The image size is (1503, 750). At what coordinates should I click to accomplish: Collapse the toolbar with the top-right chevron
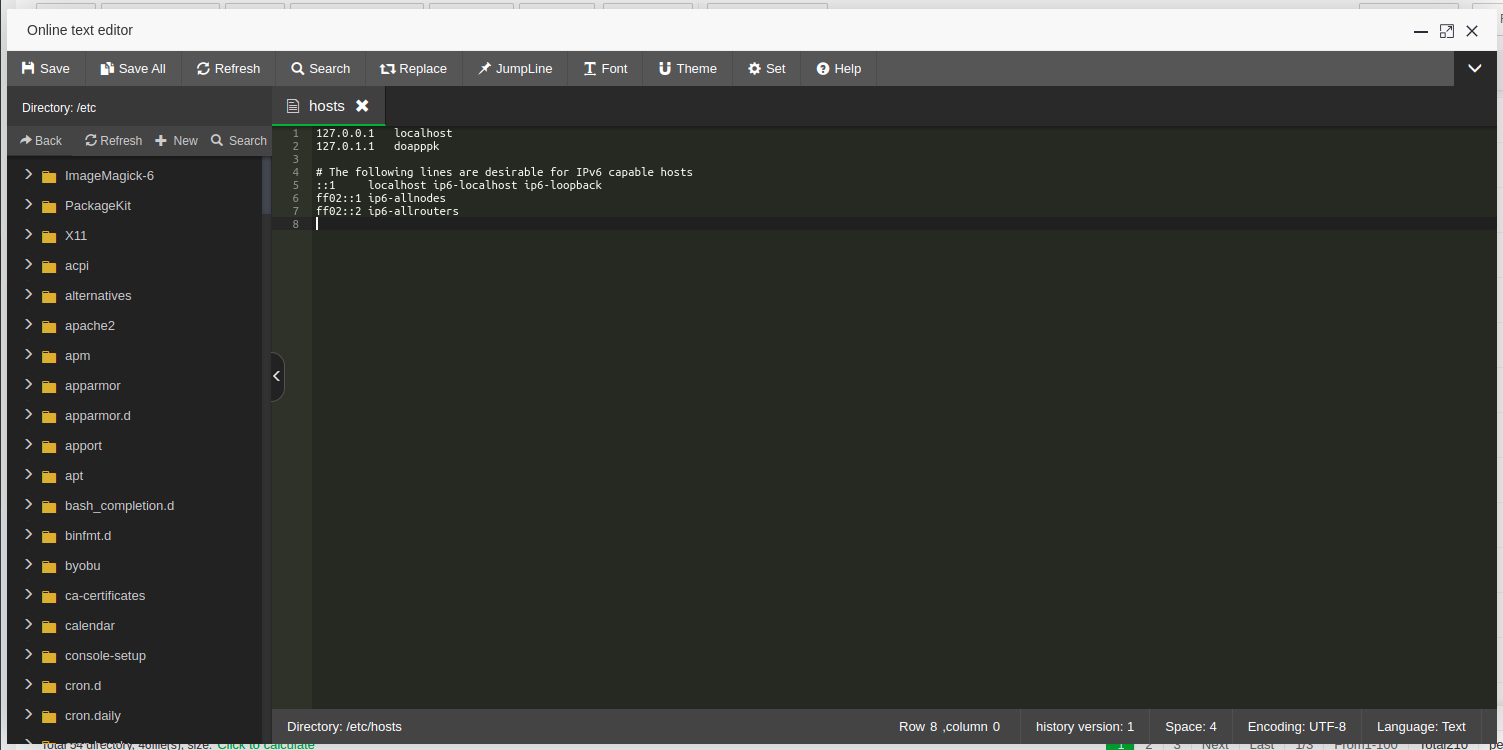1474,69
